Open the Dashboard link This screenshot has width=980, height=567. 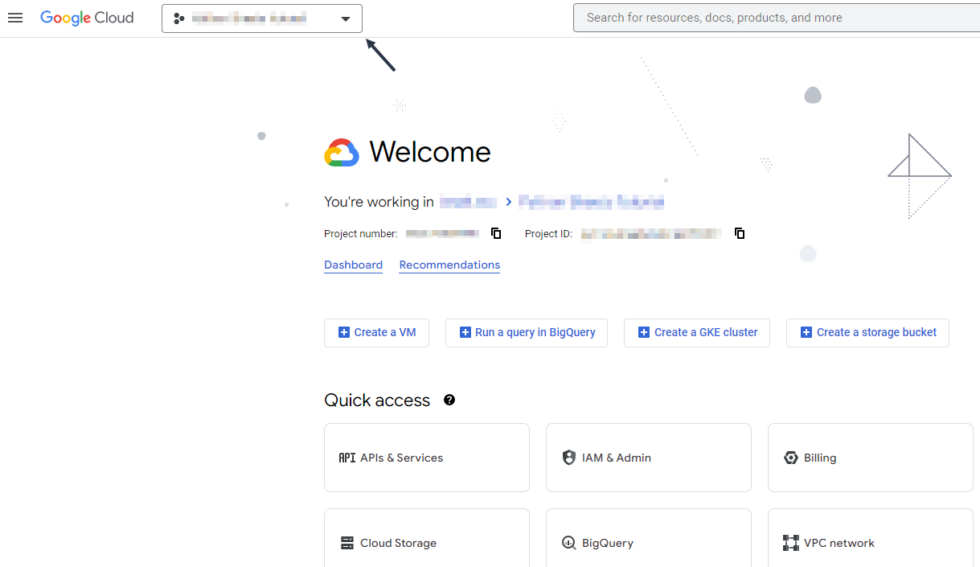pyautogui.click(x=353, y=265)
